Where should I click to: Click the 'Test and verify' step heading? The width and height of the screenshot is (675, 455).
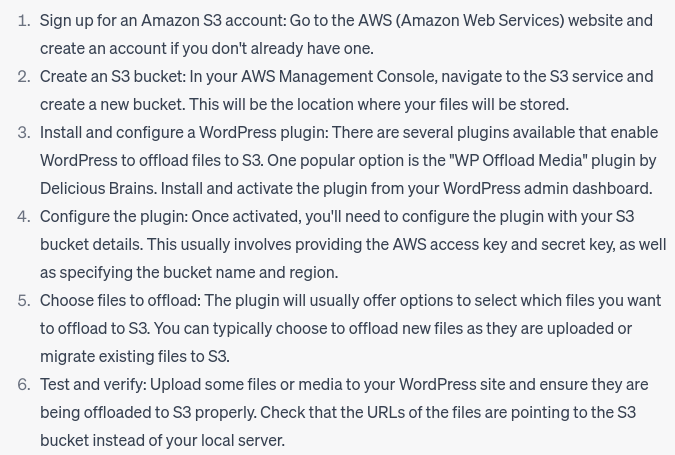pos(93,384)
